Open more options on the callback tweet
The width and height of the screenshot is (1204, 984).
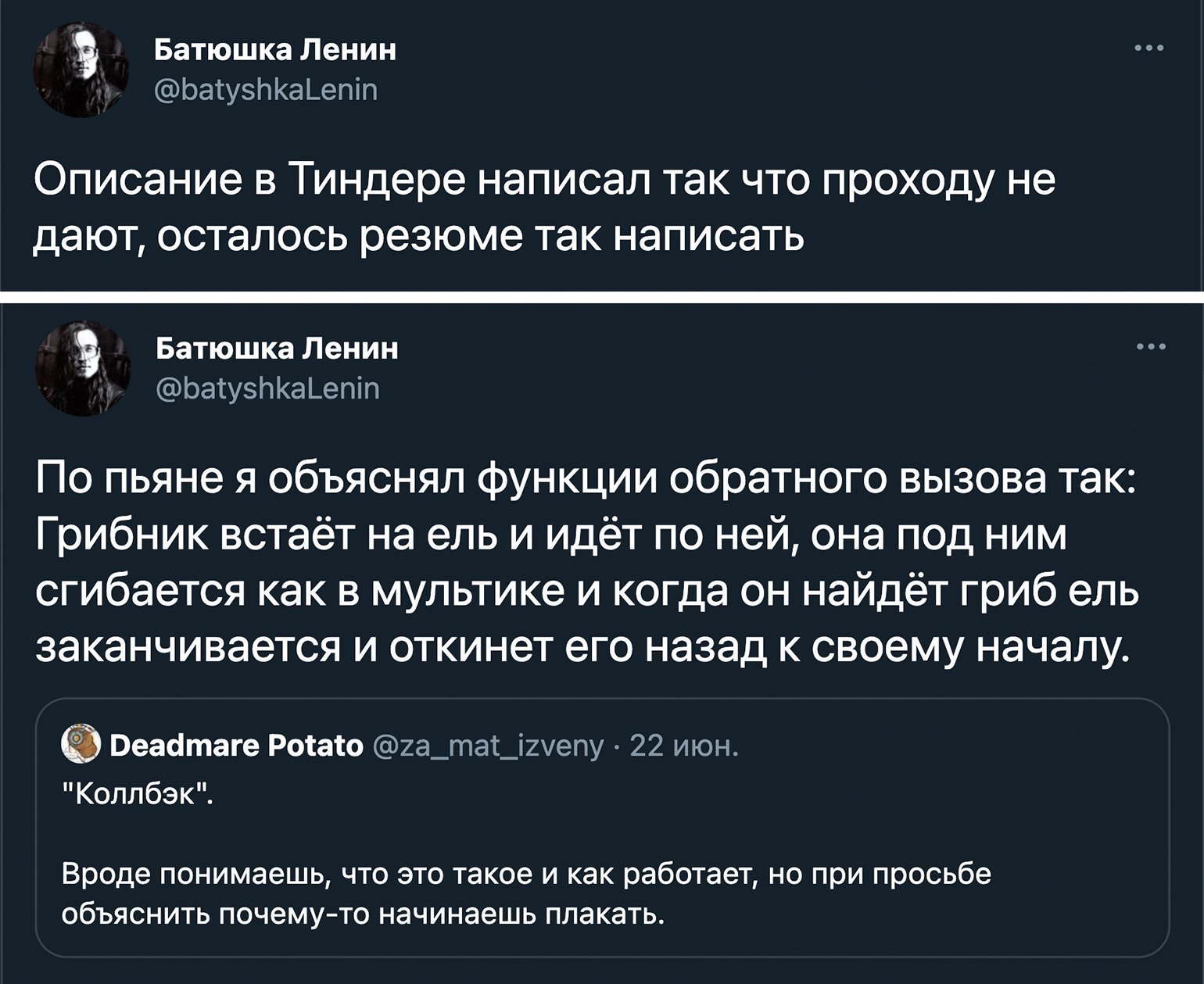(1151, 347)
